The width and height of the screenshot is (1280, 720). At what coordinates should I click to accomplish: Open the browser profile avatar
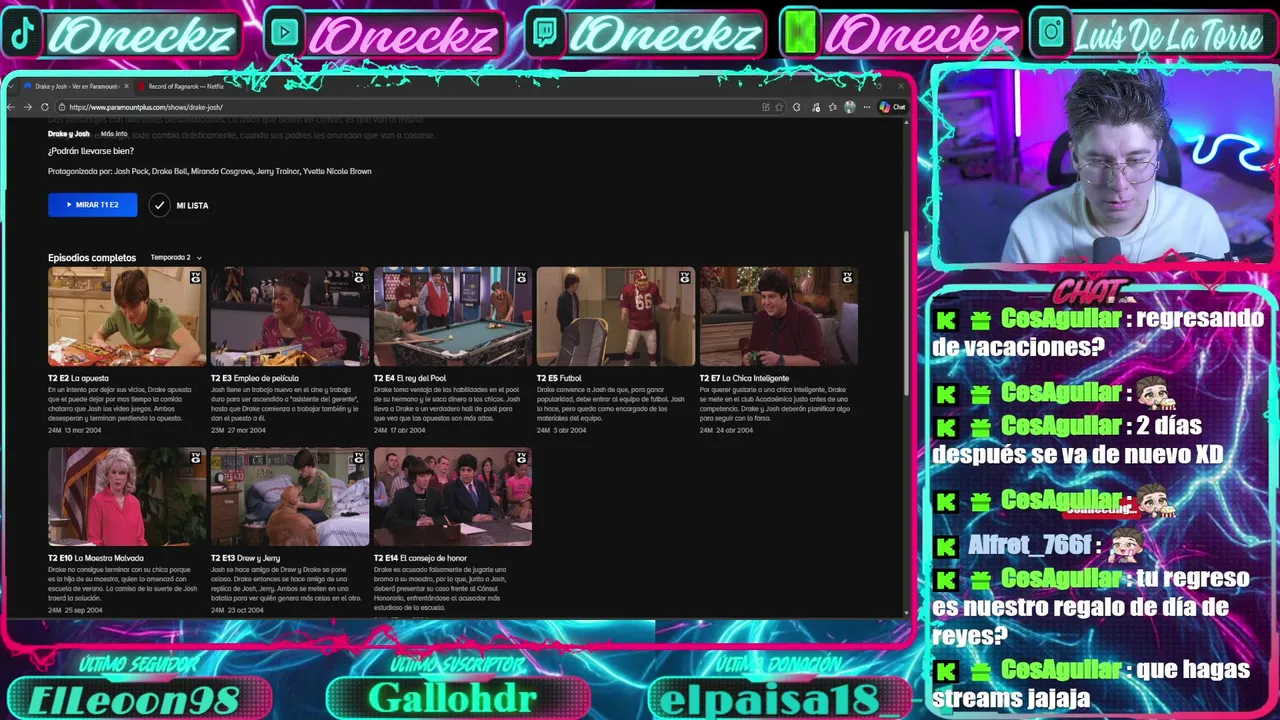click(850, 107)
